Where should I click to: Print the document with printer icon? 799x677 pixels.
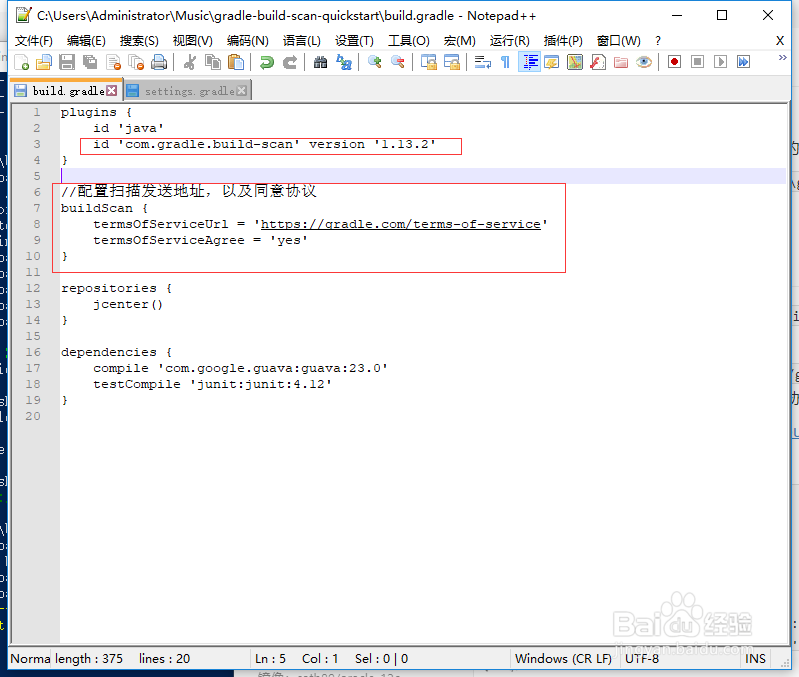[159, 62]
